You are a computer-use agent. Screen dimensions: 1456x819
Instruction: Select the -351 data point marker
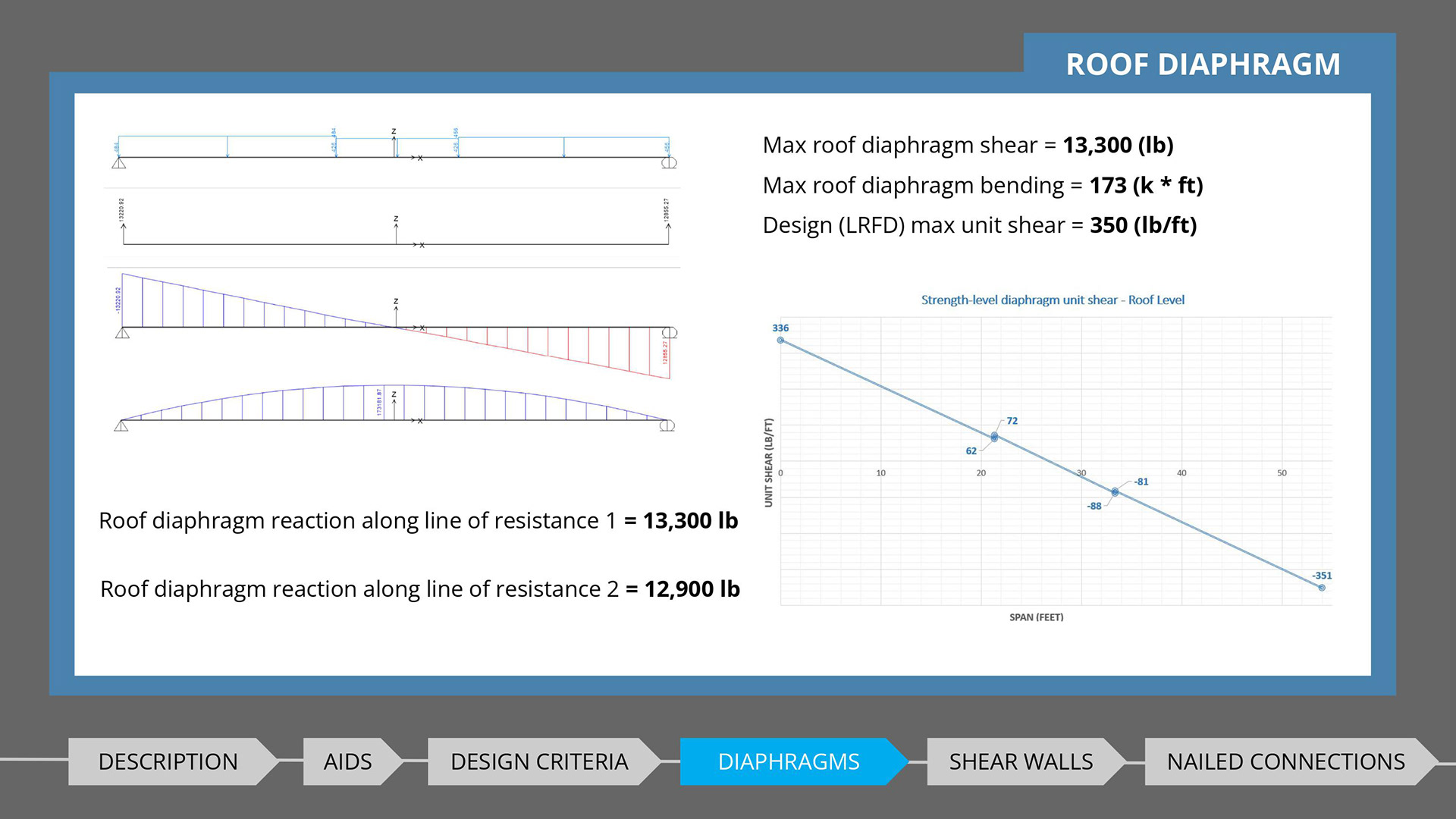pyautogui.click(x=1322, y=588)
